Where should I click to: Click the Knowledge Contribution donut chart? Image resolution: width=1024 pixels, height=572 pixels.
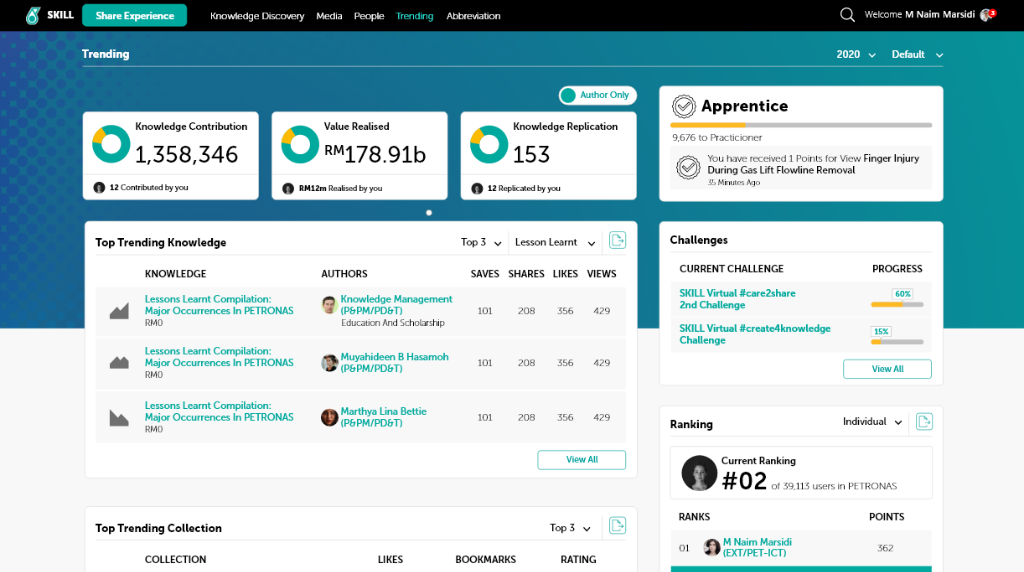111,144
